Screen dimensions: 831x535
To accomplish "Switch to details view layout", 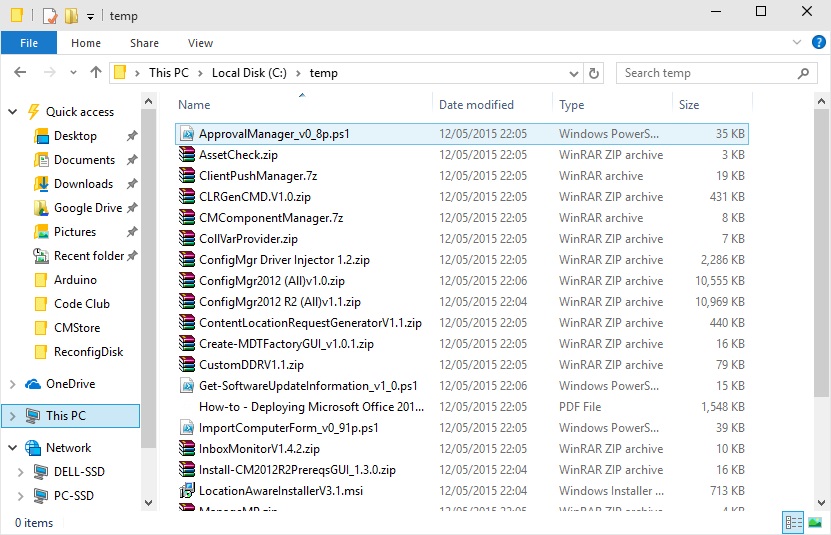I will coord(794,523).
